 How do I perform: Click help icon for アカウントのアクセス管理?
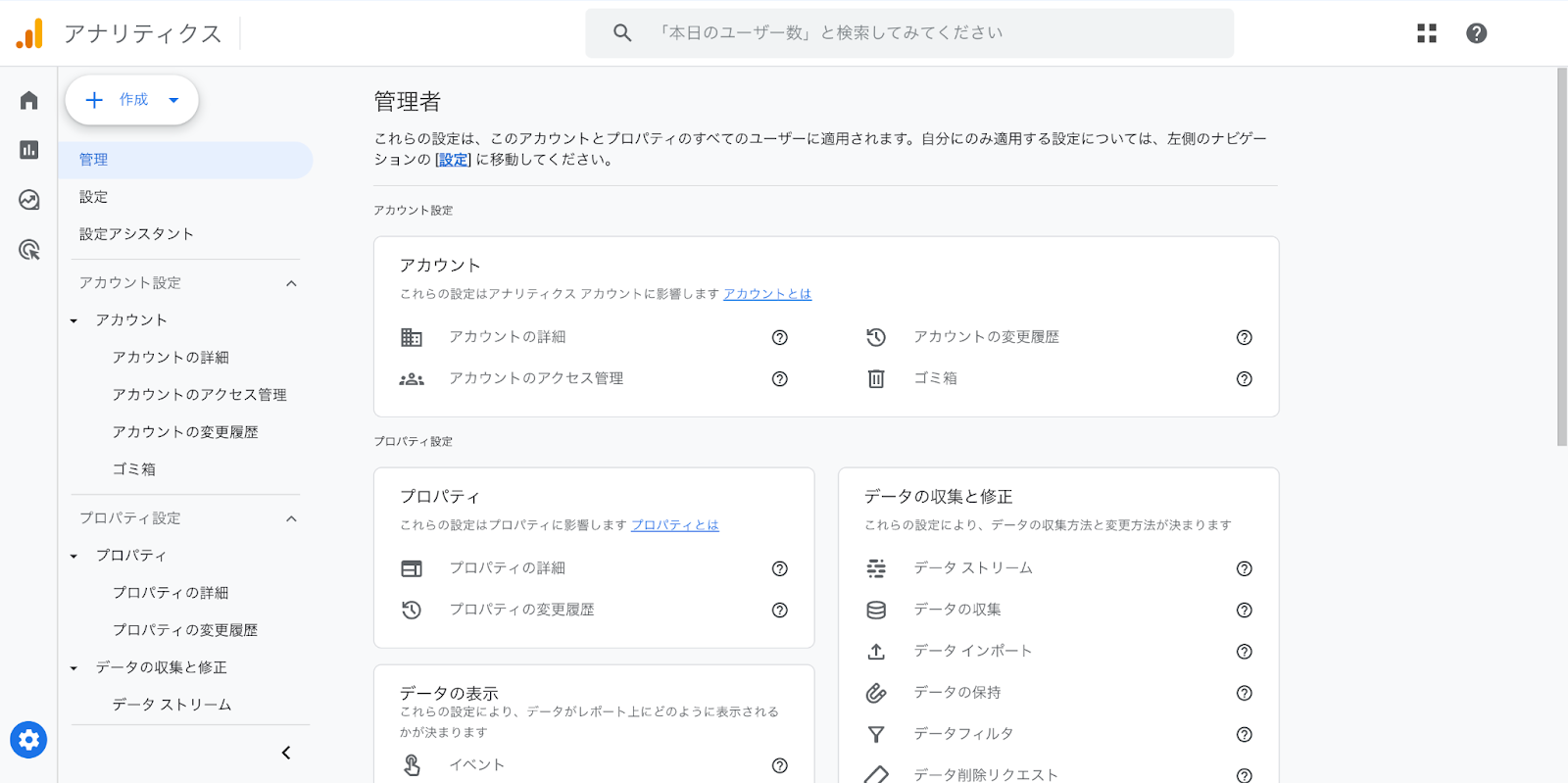780,378
